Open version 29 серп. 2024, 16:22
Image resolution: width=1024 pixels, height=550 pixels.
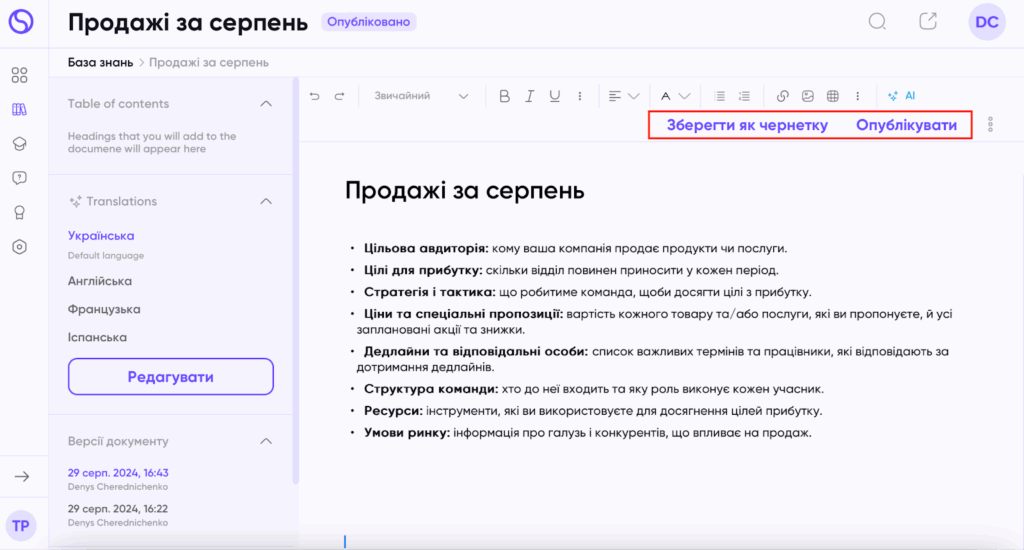click(x=118, y=509)
